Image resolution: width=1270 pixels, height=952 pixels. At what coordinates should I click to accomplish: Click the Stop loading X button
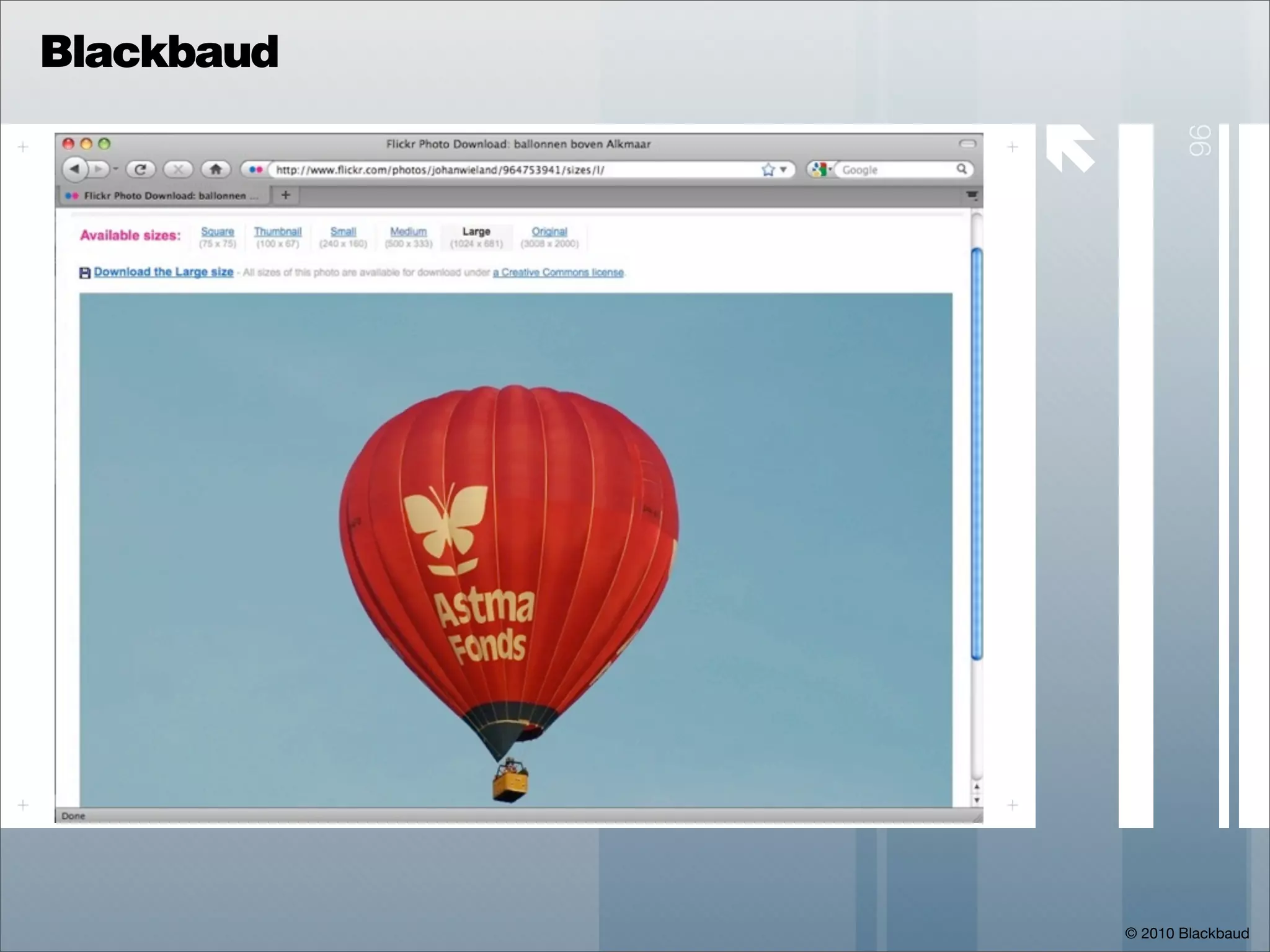pyautogui.click(x=178, y=169)
